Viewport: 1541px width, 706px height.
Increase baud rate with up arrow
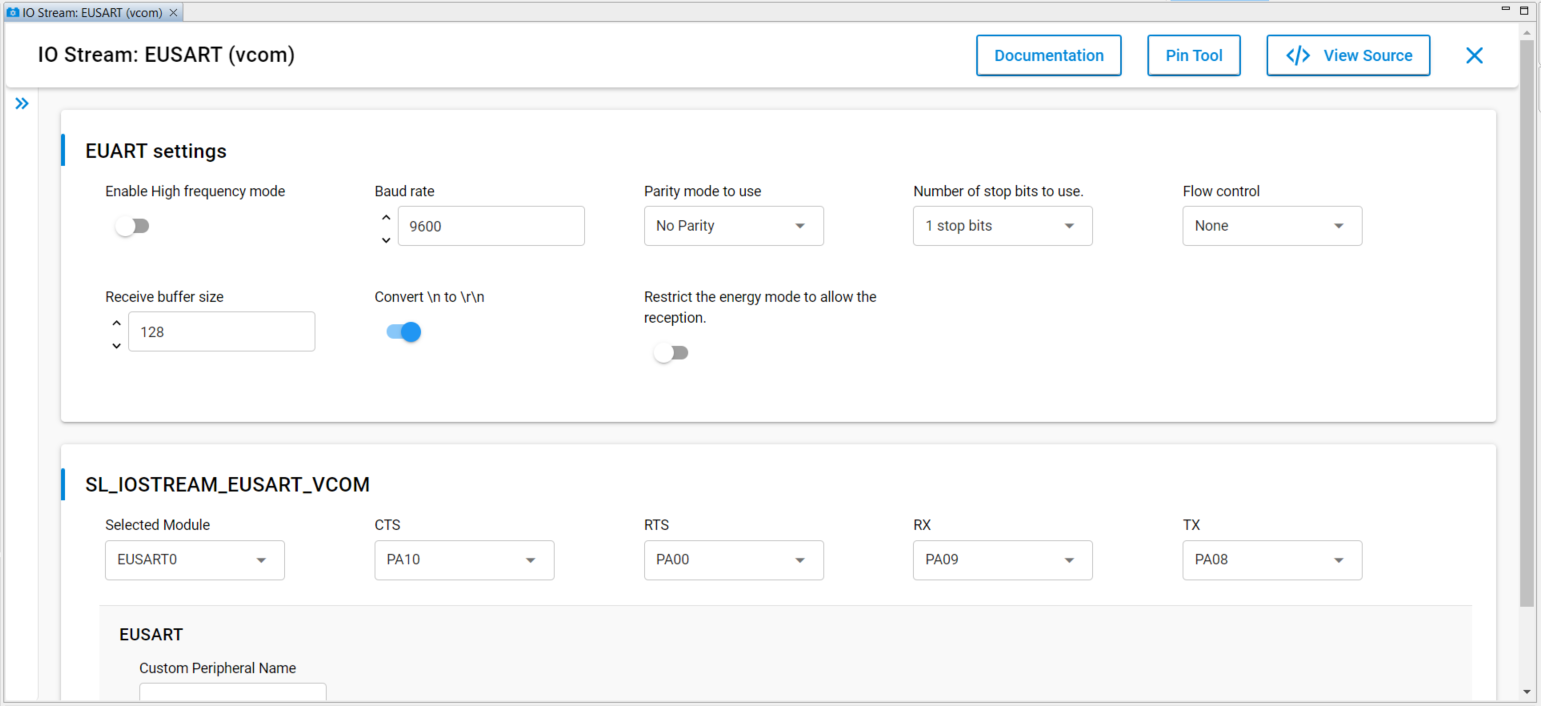tap(386, 217)
